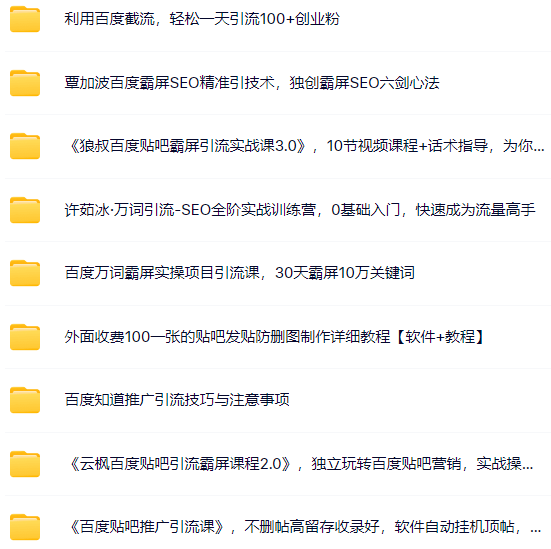Click folder icon next to 百度万词霸屏实操项目

(25, 273)
